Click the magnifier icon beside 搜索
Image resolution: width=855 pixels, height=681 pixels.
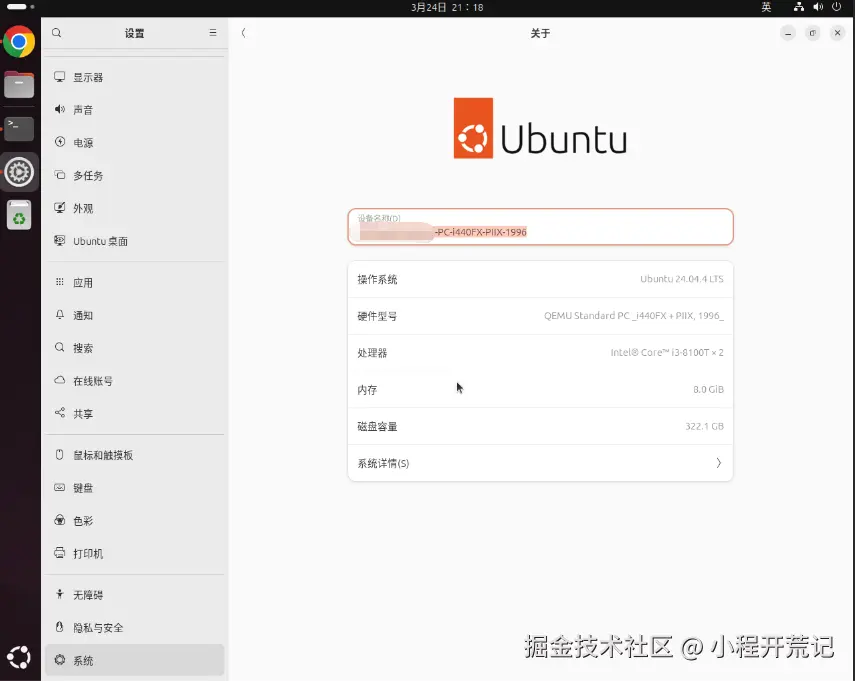[x=59, y=347]
